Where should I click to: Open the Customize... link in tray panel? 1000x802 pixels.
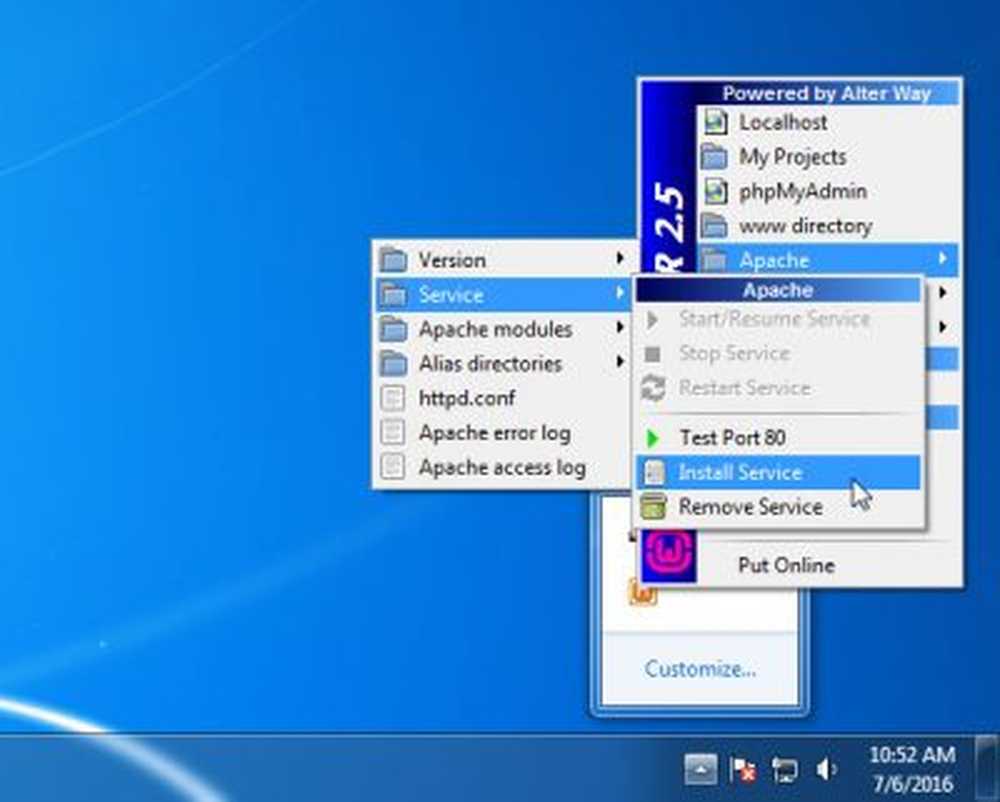click(700, 669)
